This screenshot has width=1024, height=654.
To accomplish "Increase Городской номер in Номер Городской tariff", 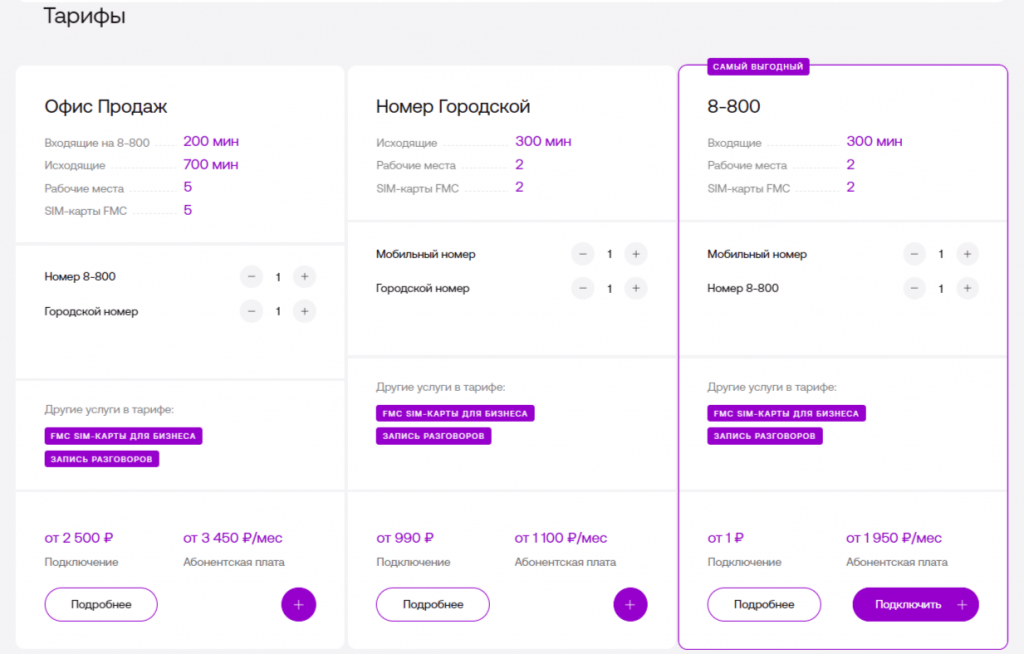I will point(635,288).
